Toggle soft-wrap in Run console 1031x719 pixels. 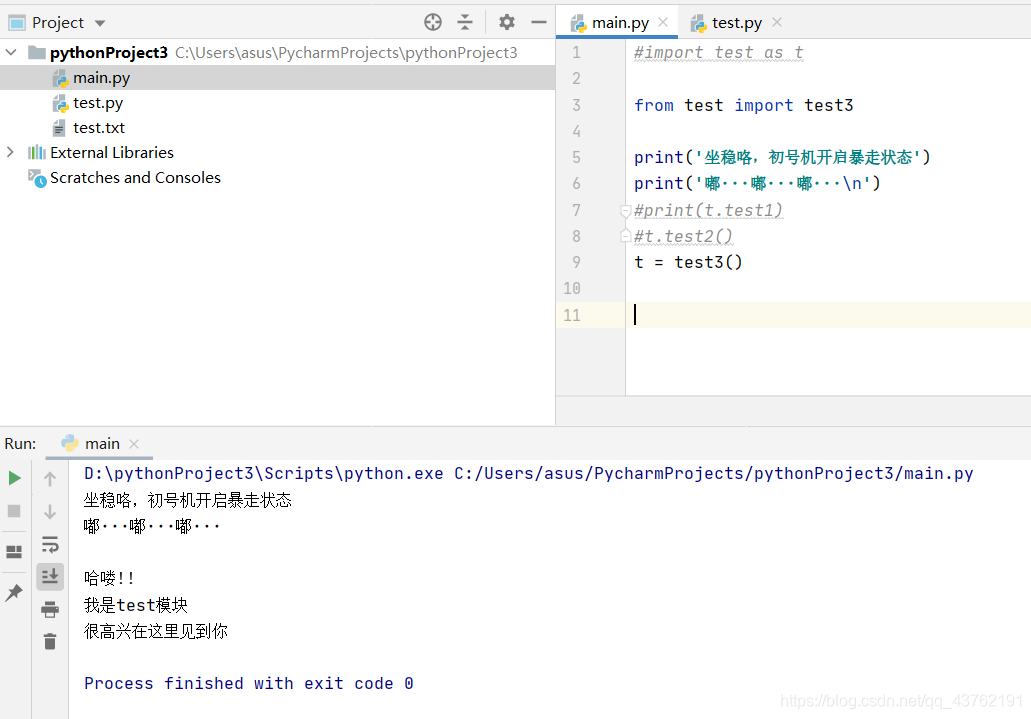50,545
